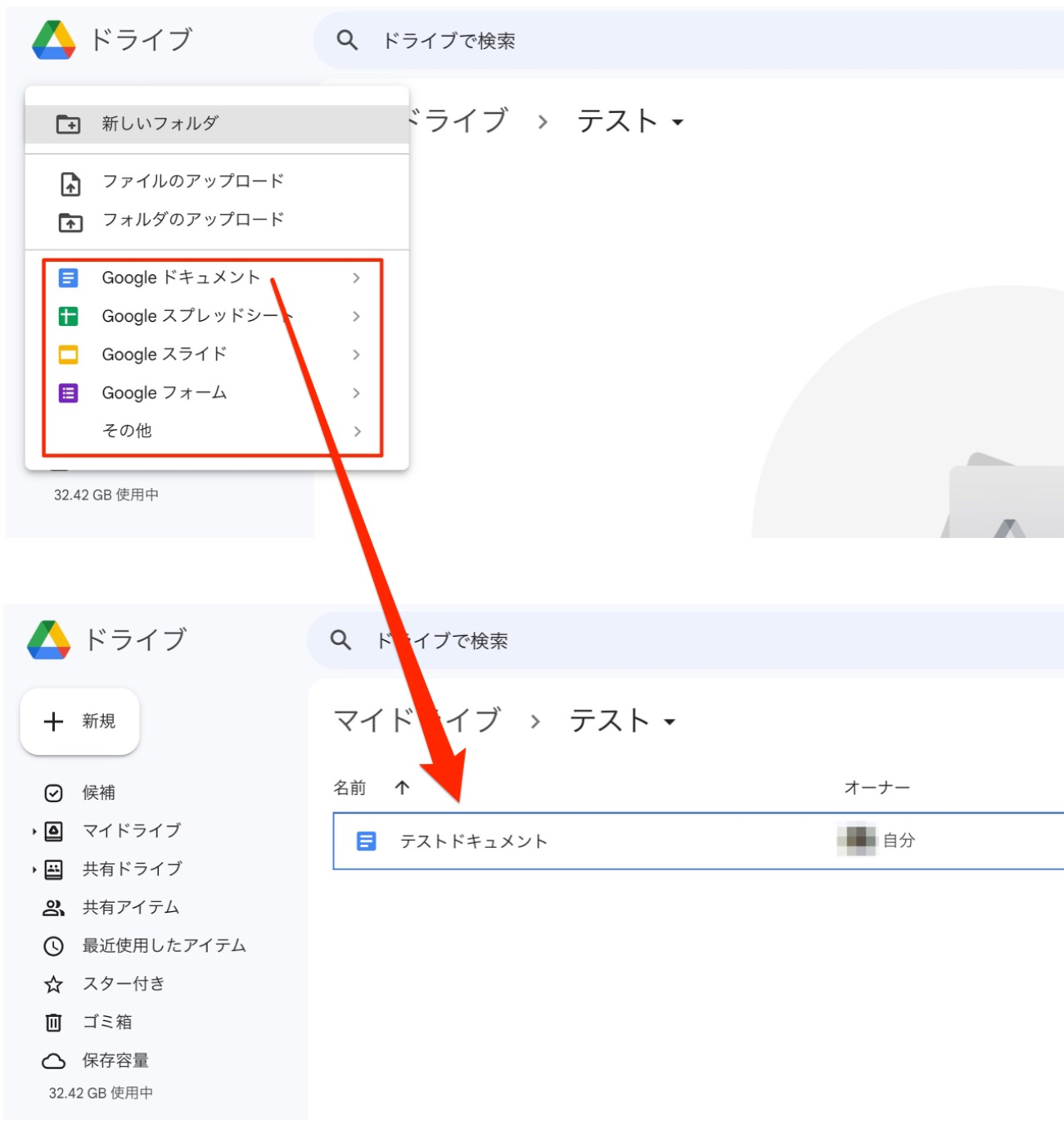1064x1124 pixels.
Task: Open 最近使用したアイテム in the sidebar
Action: pos(164,946)
